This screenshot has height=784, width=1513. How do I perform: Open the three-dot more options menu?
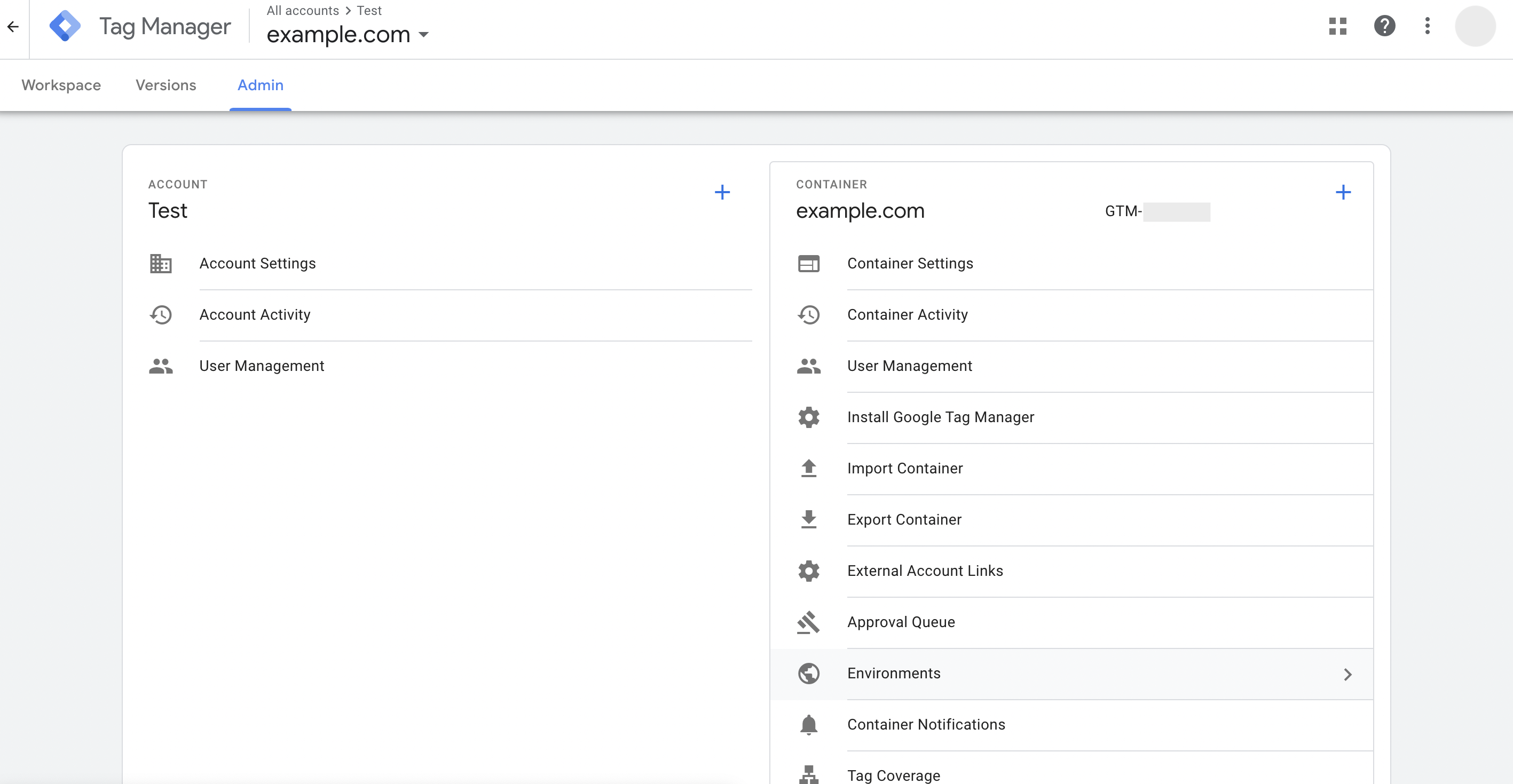(1427, 27)
